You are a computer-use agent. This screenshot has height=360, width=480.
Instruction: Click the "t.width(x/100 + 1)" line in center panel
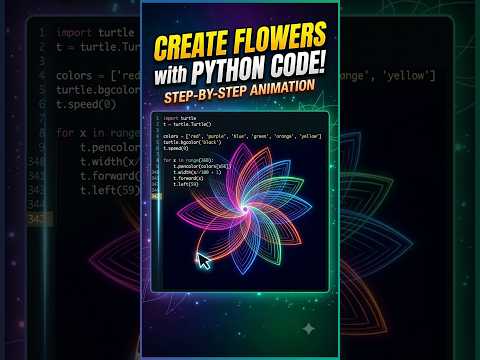click(197, 172)
